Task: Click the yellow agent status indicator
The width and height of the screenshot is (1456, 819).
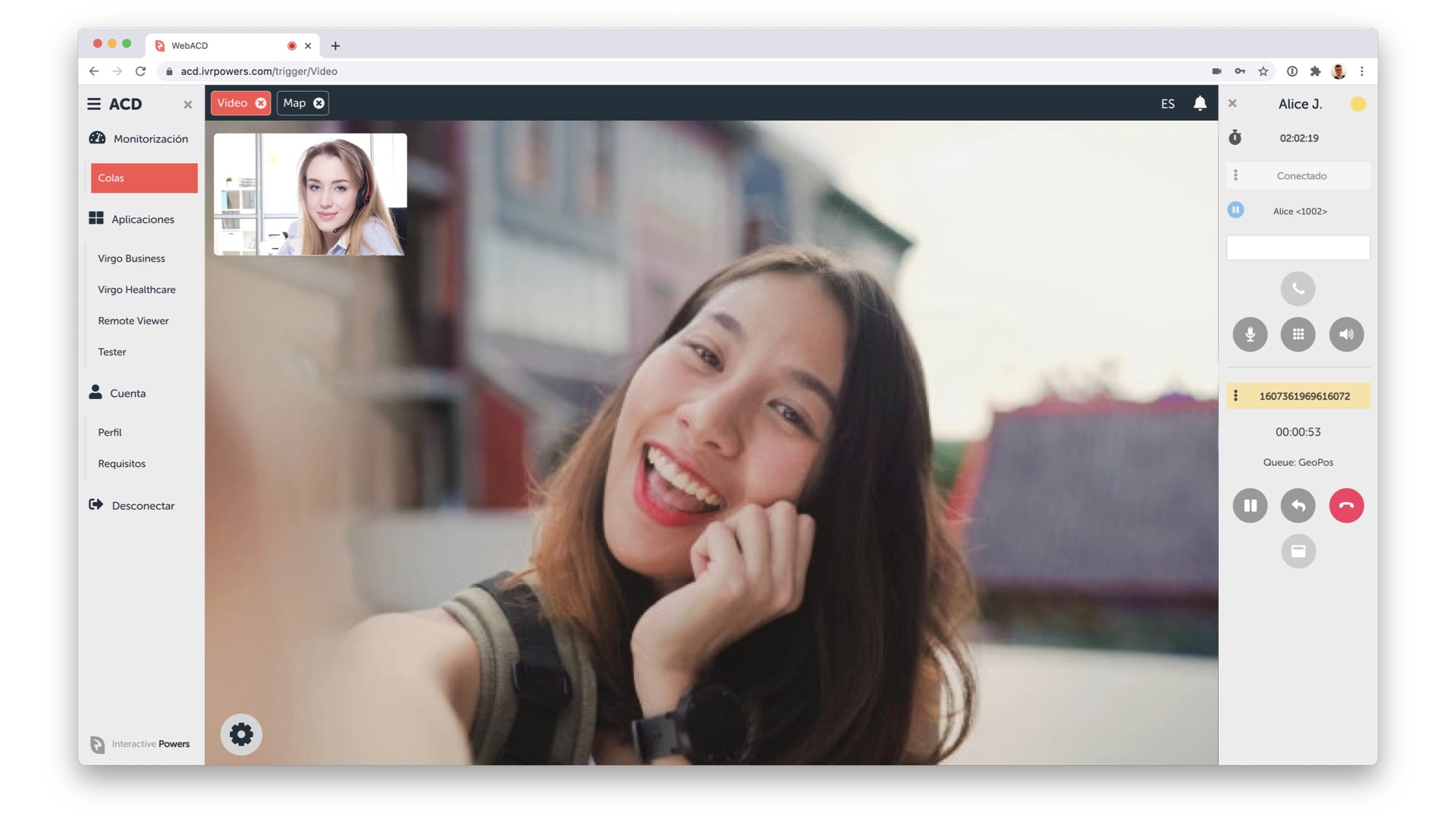Action: (x=1357, y=104)
